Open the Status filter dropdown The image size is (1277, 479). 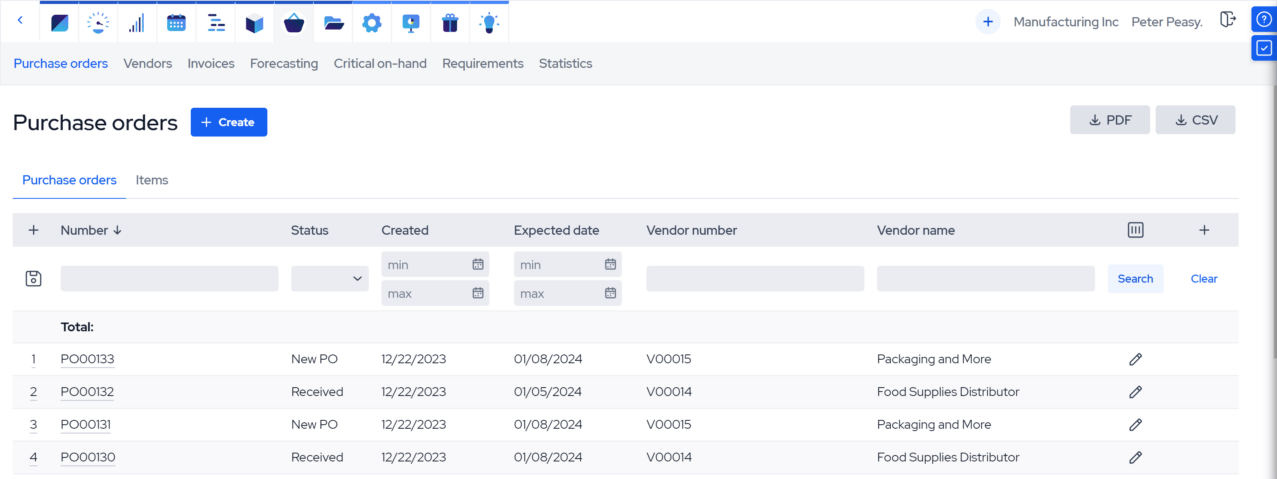tap(330, 279)
